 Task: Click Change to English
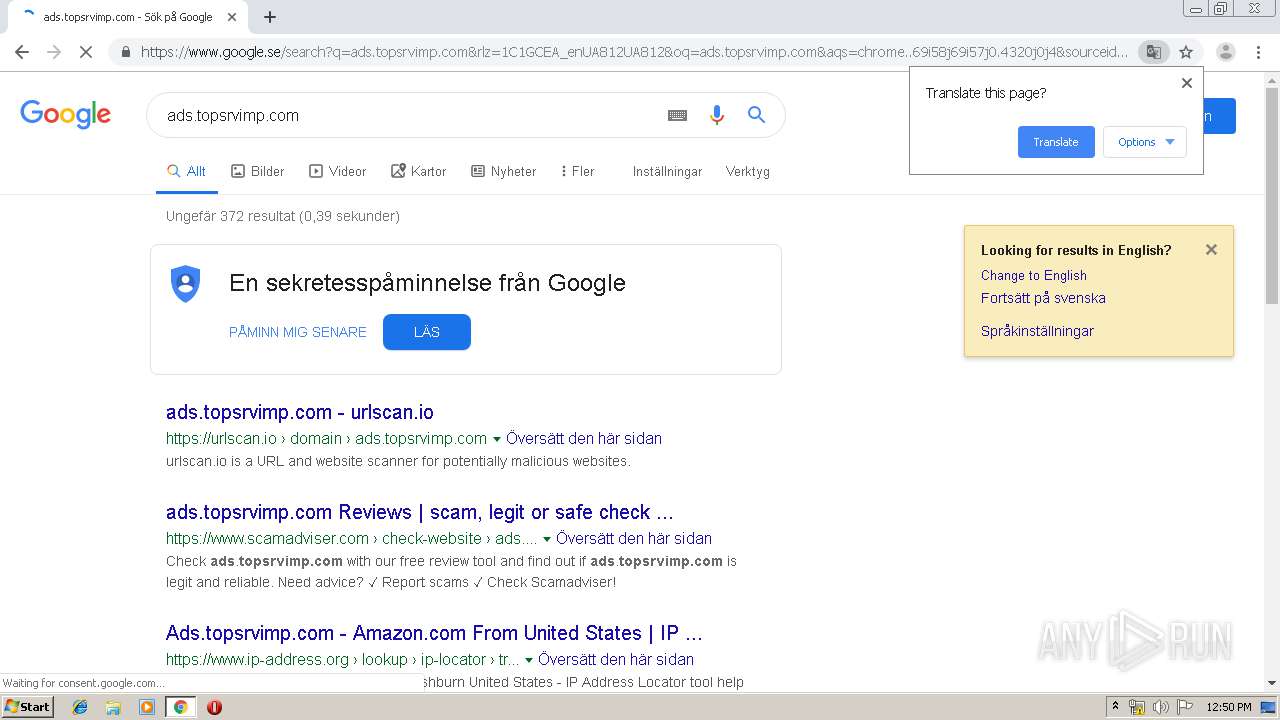pyautogui.click(x=1034, y=275)
